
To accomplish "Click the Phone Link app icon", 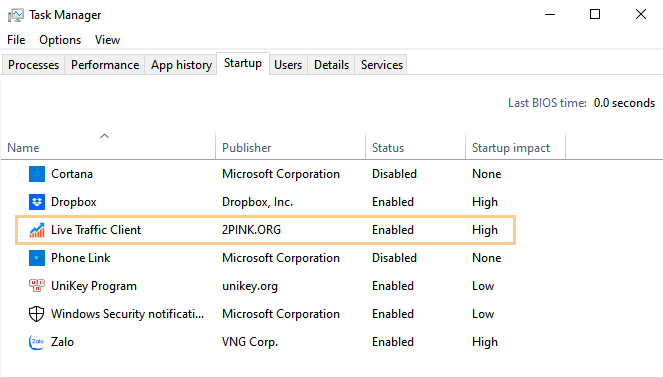I will [x=37, y=258].
